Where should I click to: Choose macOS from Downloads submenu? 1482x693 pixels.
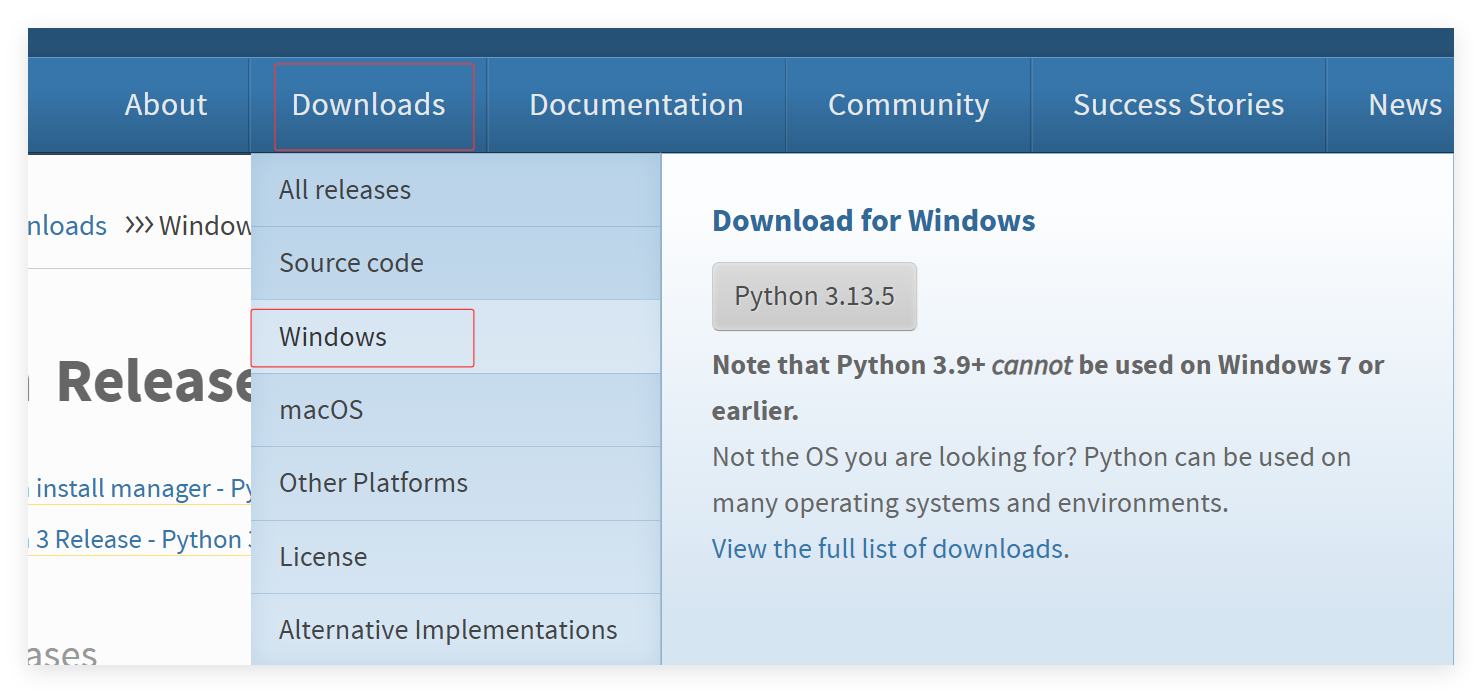tap(456, 410)
